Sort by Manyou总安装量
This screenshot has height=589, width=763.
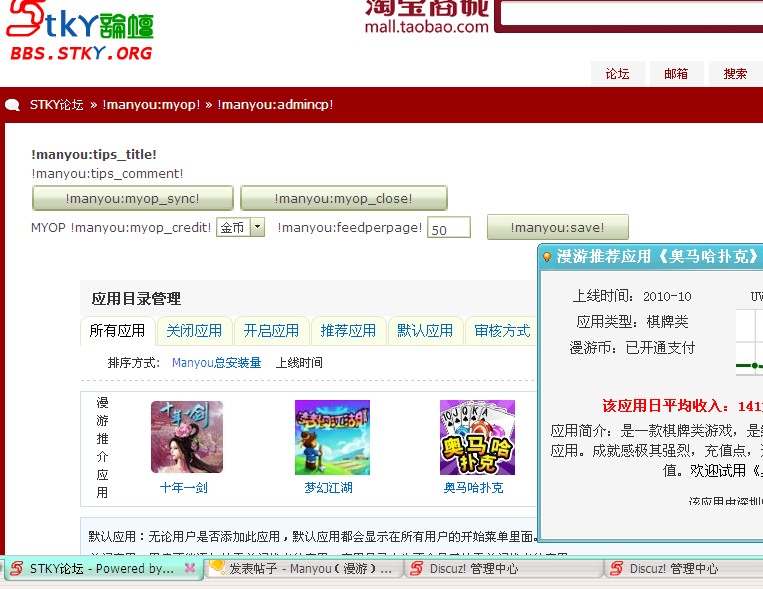217,363
